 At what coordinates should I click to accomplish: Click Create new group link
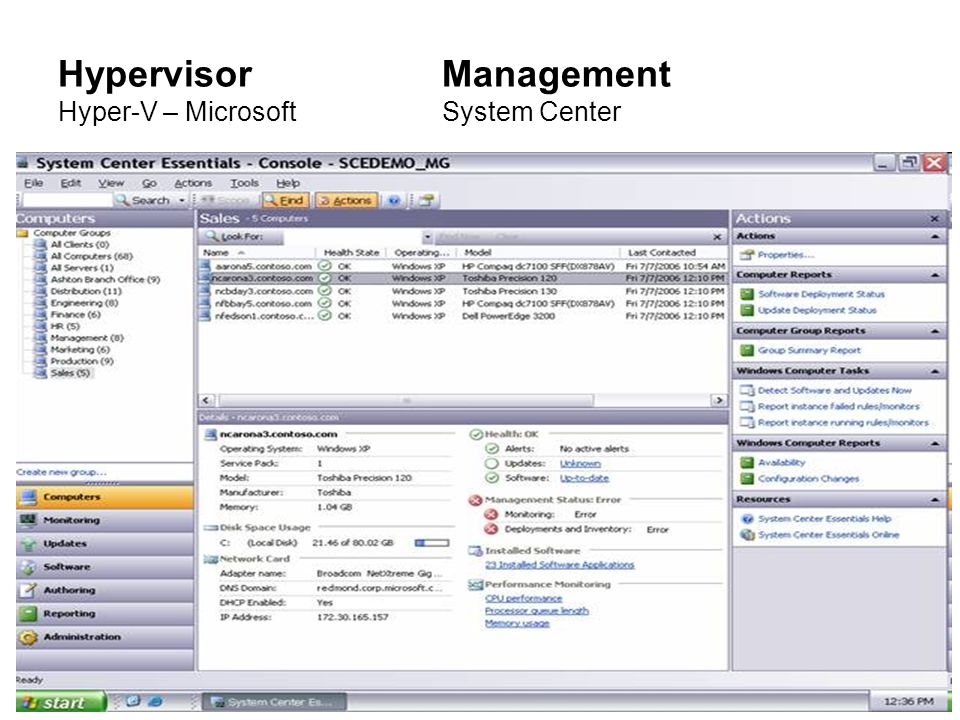coord(61,472)
